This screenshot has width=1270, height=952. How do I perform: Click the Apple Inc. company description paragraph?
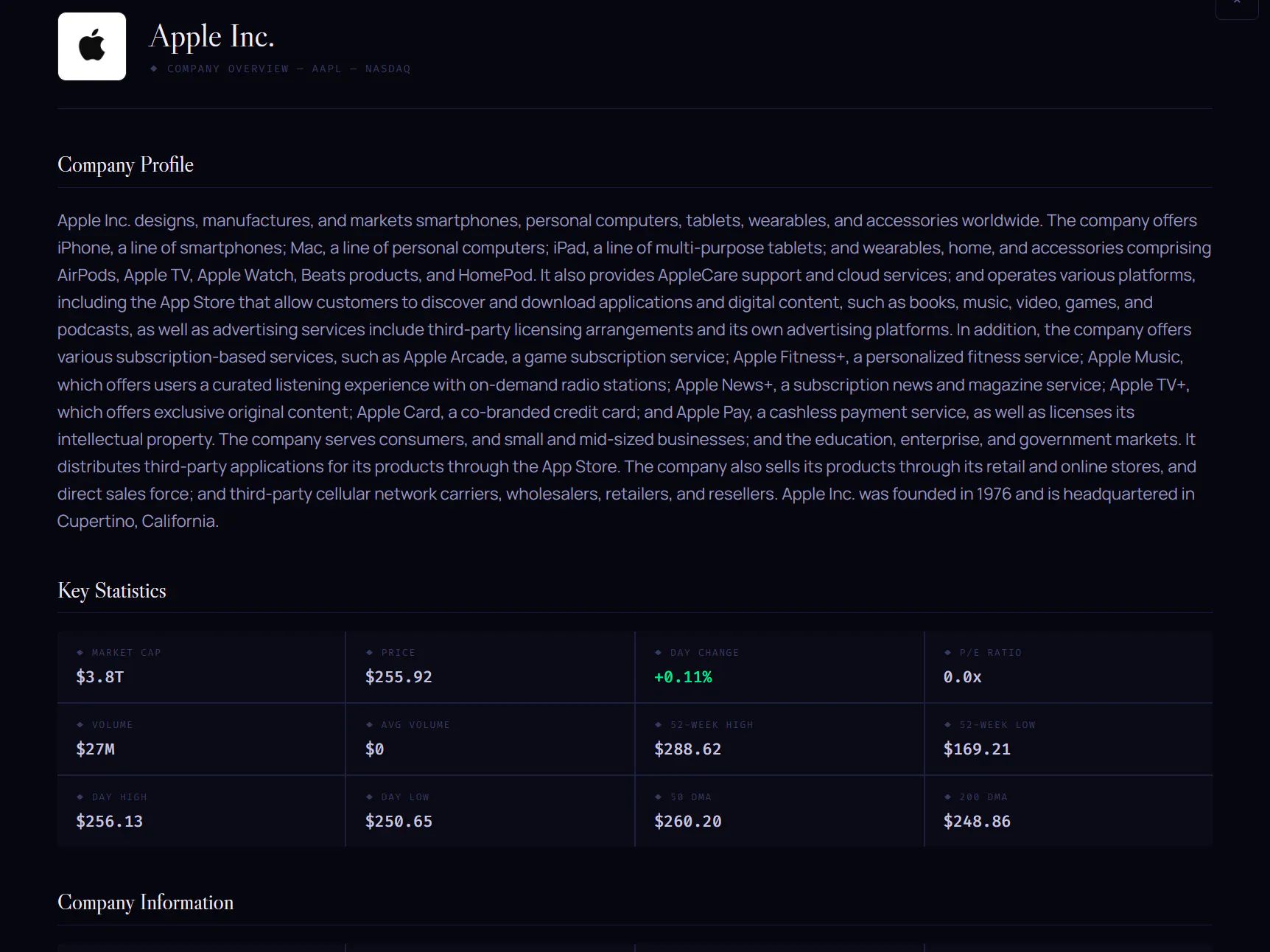click(634, 371)
